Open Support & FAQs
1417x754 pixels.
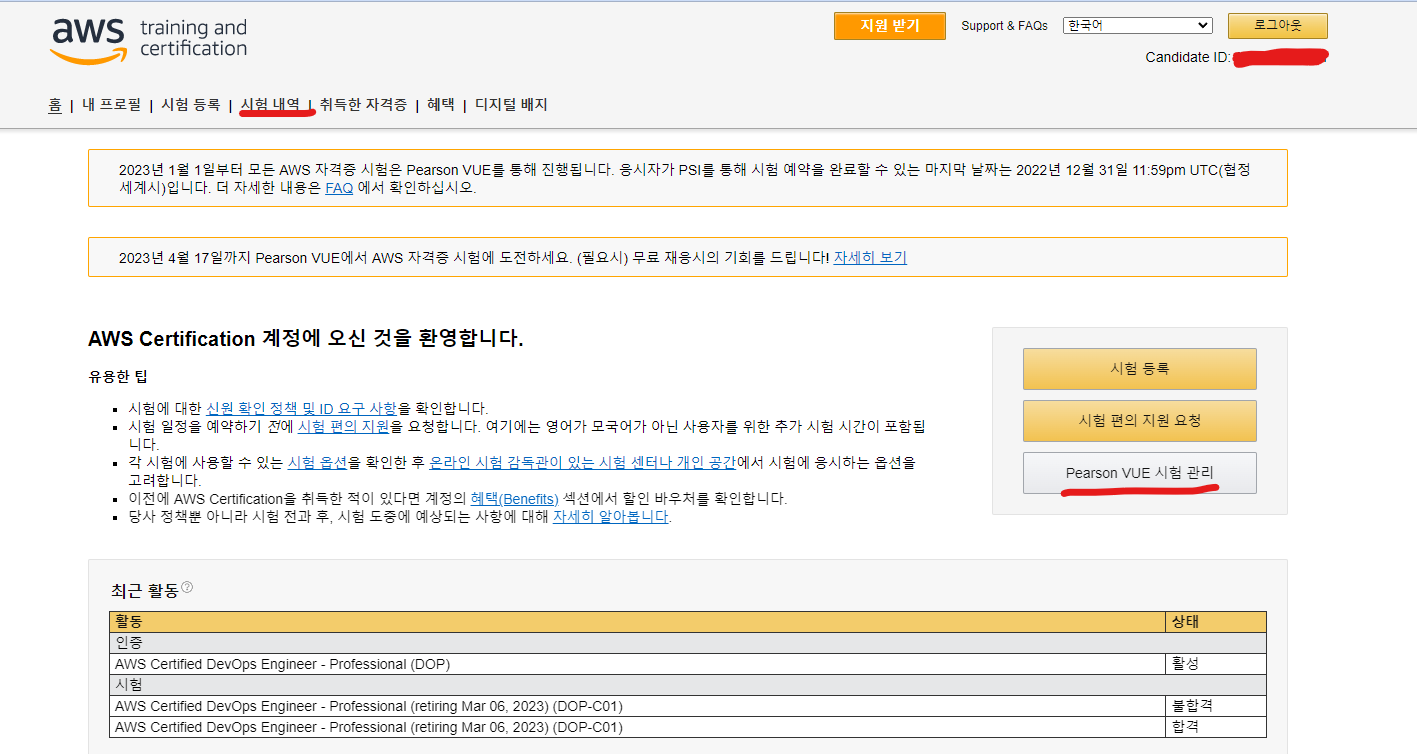pyautogui.click(x=1004, y=26)
